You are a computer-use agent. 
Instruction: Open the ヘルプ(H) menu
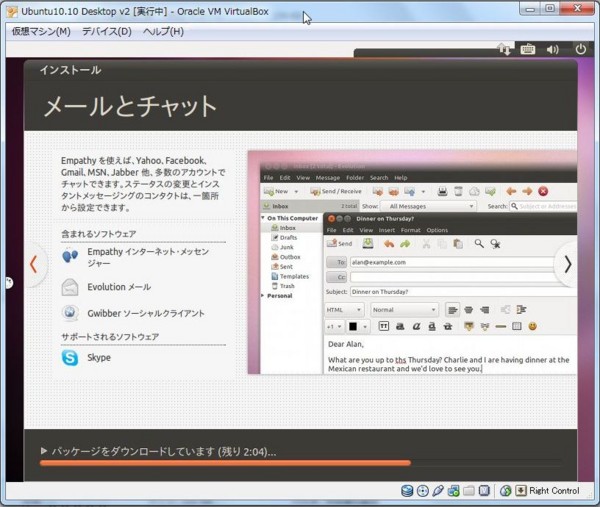163,31
